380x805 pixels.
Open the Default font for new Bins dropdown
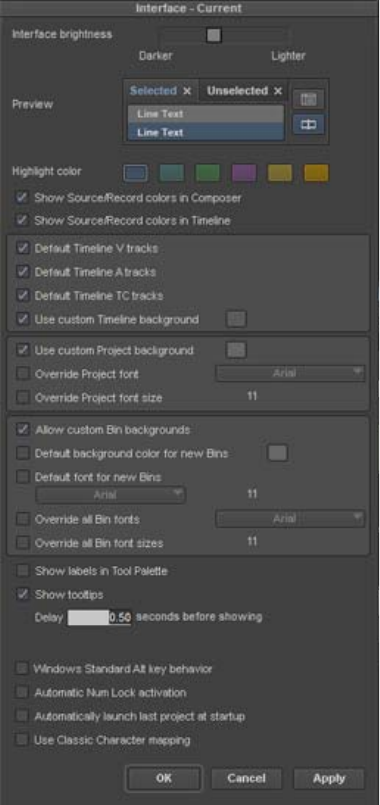point(110,495)
